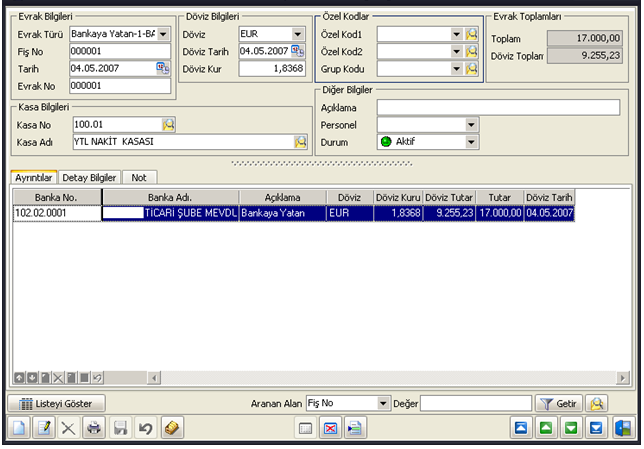Click the document list export icon

[355, 428]
